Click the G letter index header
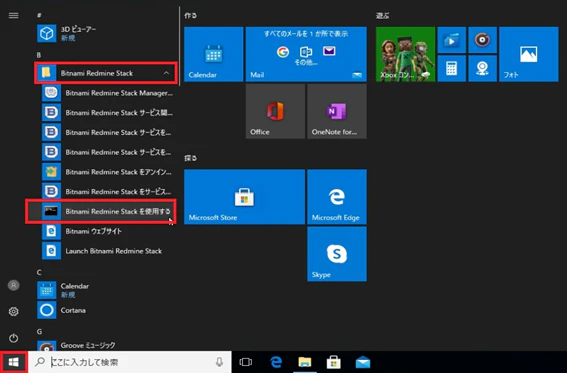The width and height of the screenshot is (567, 373). [x=39, y=331]
